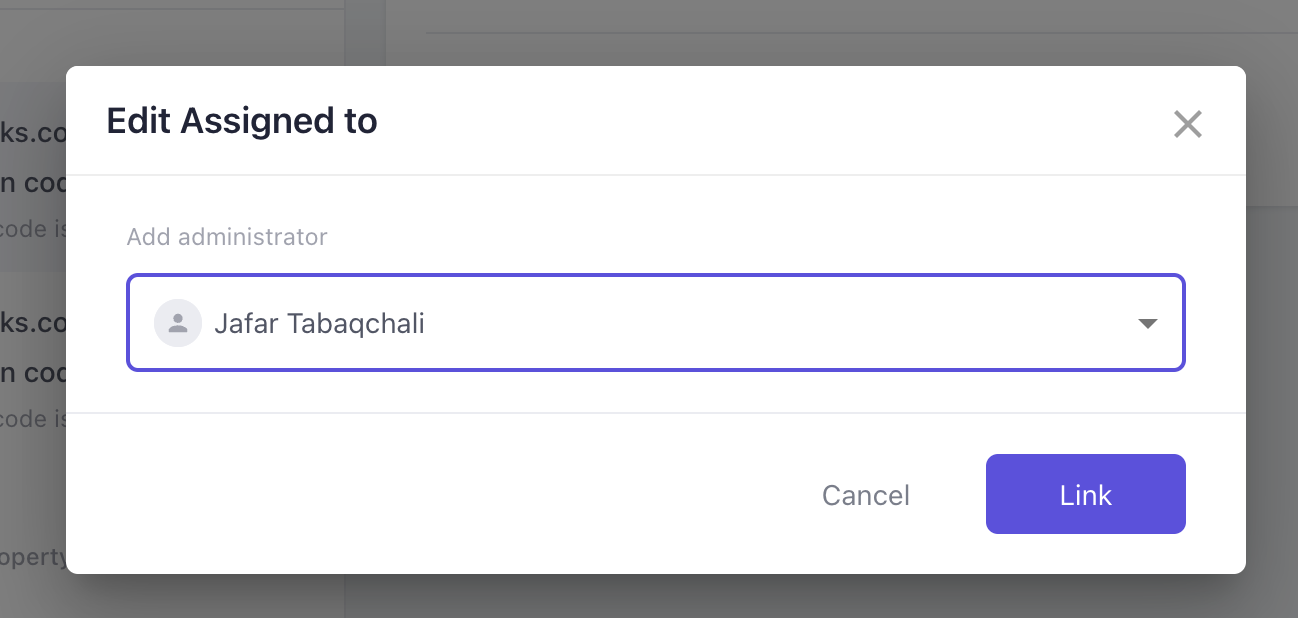This screenshot has height=618, width=1298.
Task: Expand the administrator dropdown arrow
Action: (1148, 324)
